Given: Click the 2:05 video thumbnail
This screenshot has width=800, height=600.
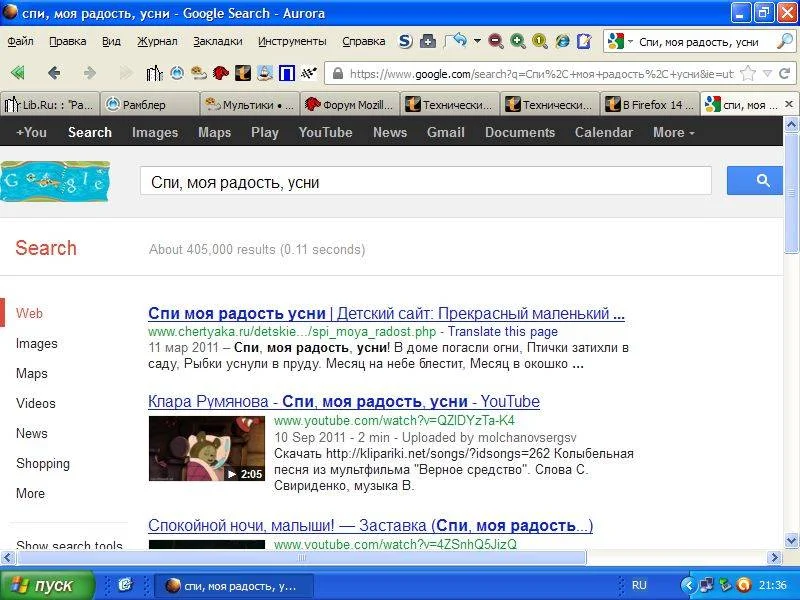Looking at the screenshot, I should click(x=207, y=448).
